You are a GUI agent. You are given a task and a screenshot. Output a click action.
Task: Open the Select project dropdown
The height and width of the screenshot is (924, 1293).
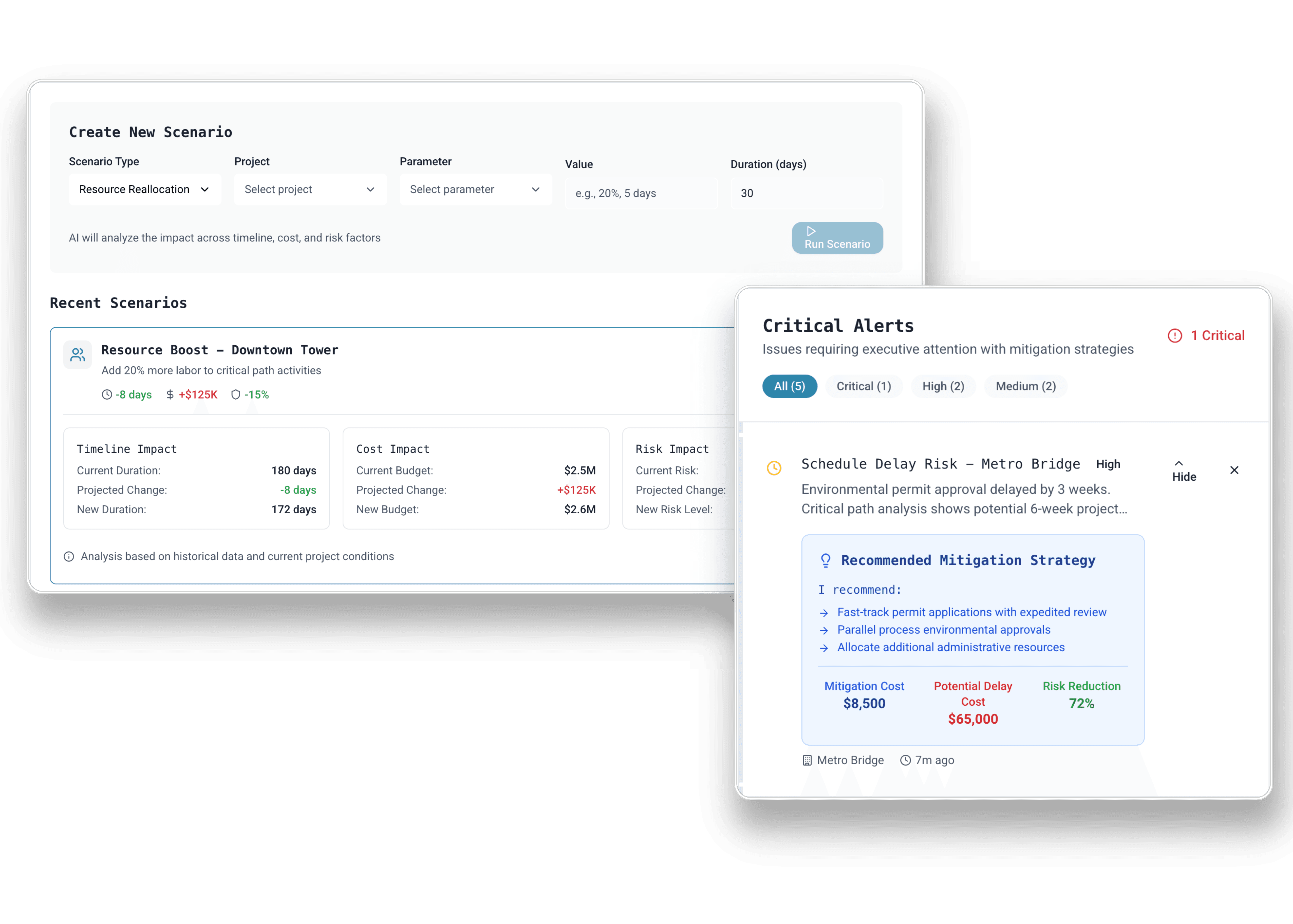pyautogui.click(x=310, y=190)
